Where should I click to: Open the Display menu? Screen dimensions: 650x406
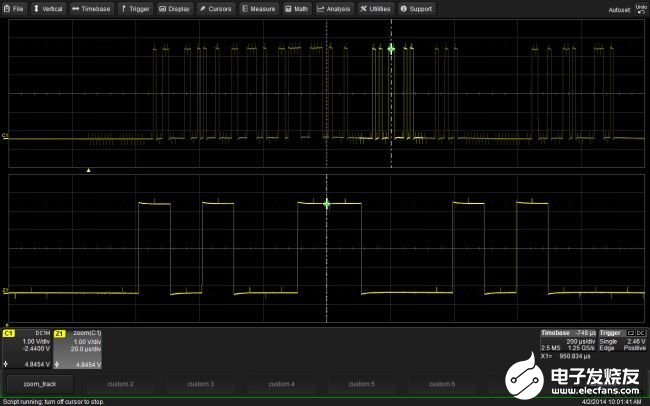(175, 9)
